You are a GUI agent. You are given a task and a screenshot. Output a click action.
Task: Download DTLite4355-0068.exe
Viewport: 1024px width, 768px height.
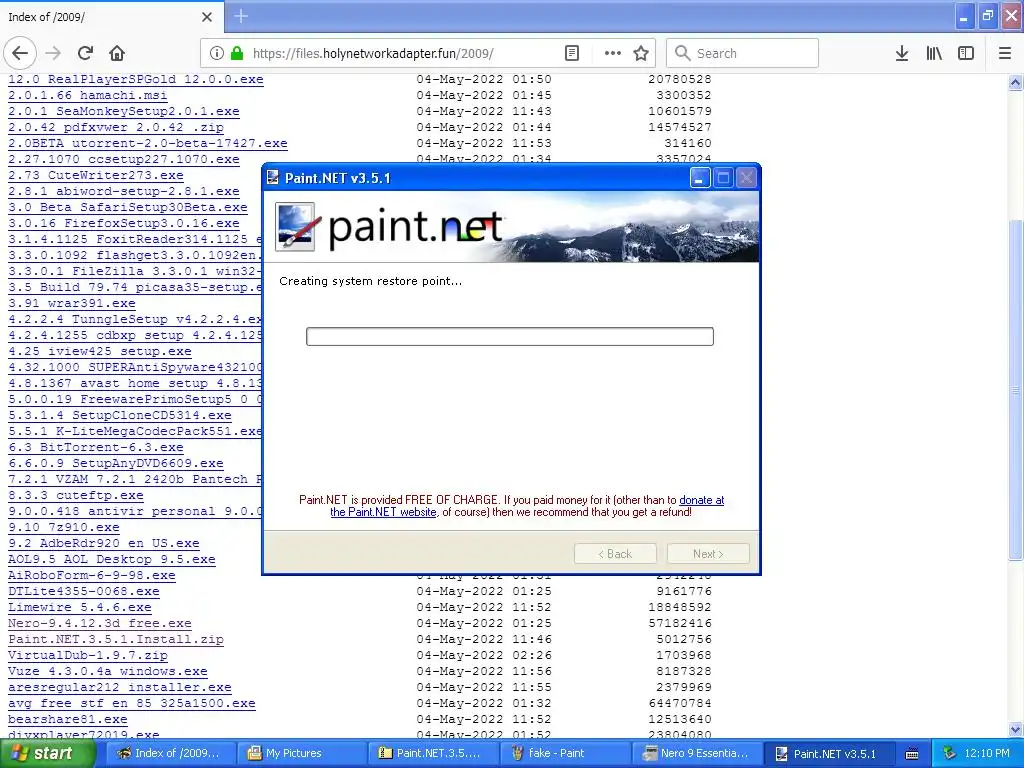click(x=84, y=592)
